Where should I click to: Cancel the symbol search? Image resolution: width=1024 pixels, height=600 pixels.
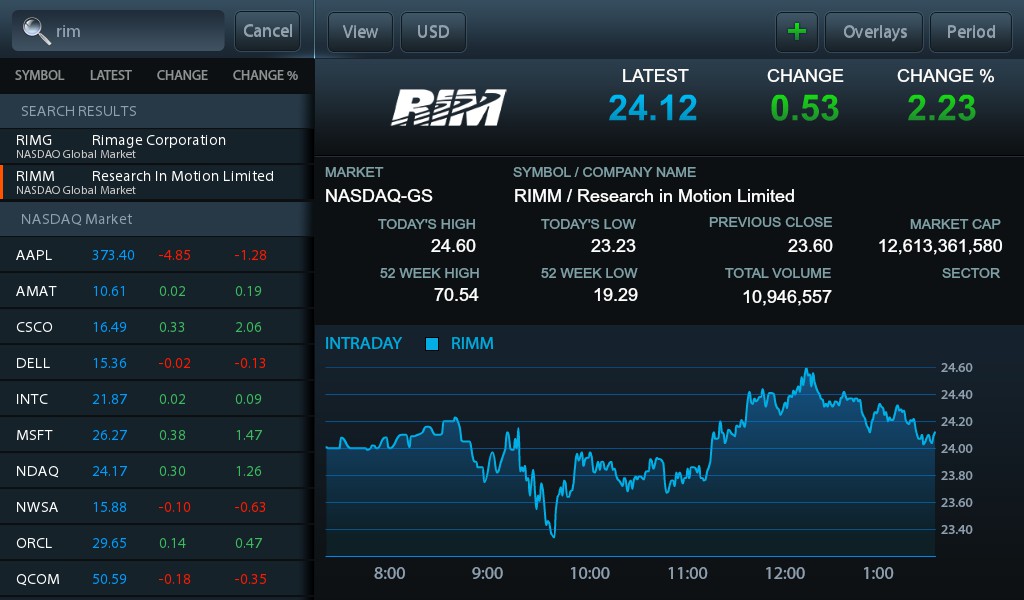click(268, 31)
